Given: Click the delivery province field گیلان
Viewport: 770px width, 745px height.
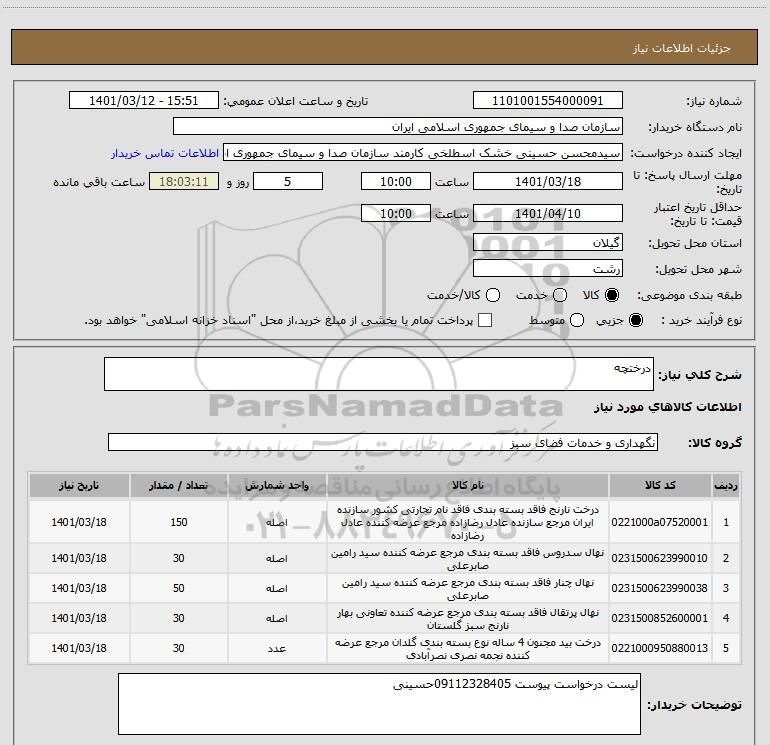Looking at the screenshot, I should [x=548, y=243].
